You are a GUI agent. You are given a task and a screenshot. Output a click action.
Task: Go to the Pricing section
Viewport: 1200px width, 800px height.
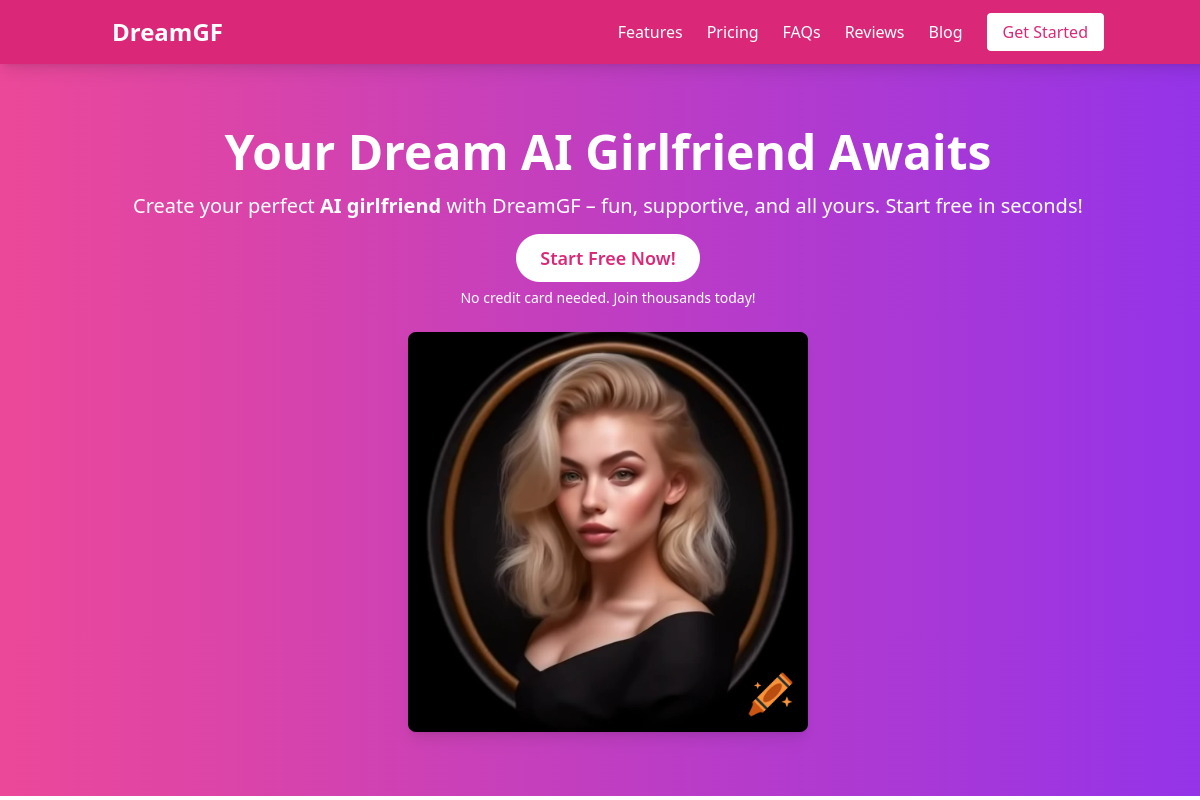pyautogui.click(x=732, y=32)
